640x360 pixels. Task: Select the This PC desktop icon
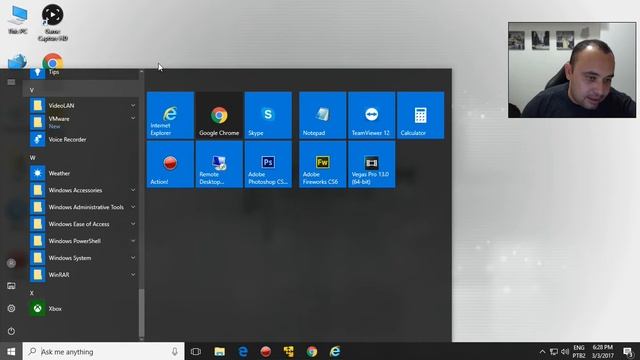(x=18, y=20)
